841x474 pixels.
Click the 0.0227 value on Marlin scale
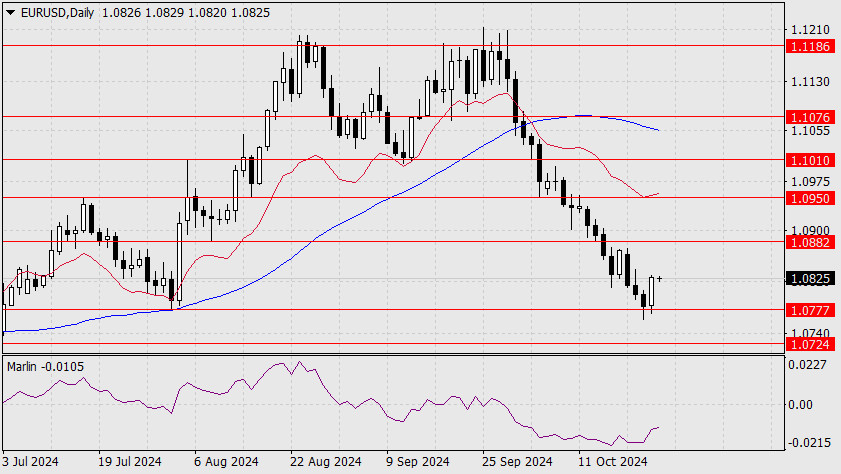coord(810,365)
